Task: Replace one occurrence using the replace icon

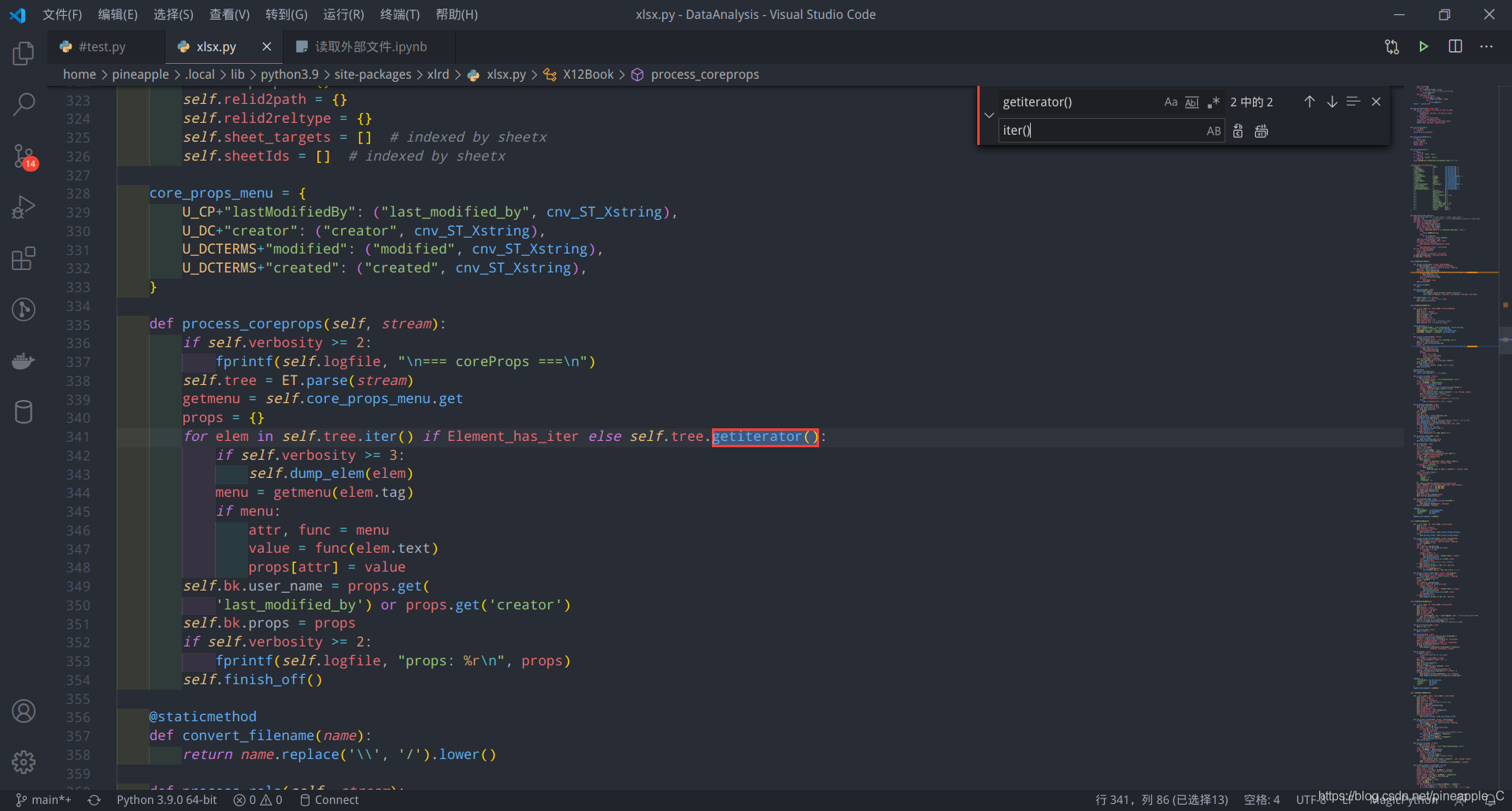Action: tap(1238, 131)
